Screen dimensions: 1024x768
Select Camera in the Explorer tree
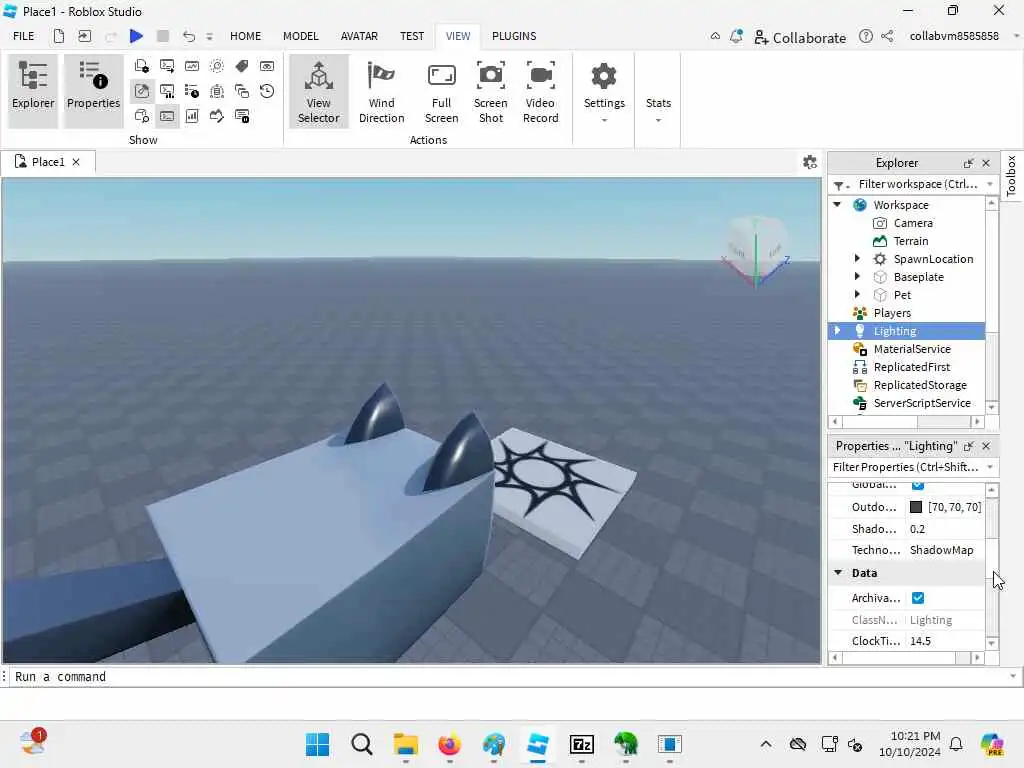coord(912,223)
